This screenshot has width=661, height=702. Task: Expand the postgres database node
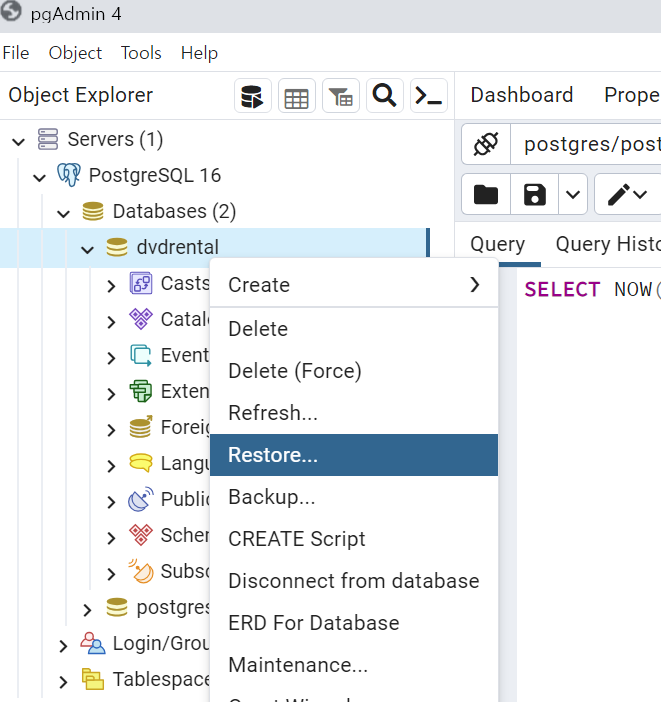click(87, 610)
